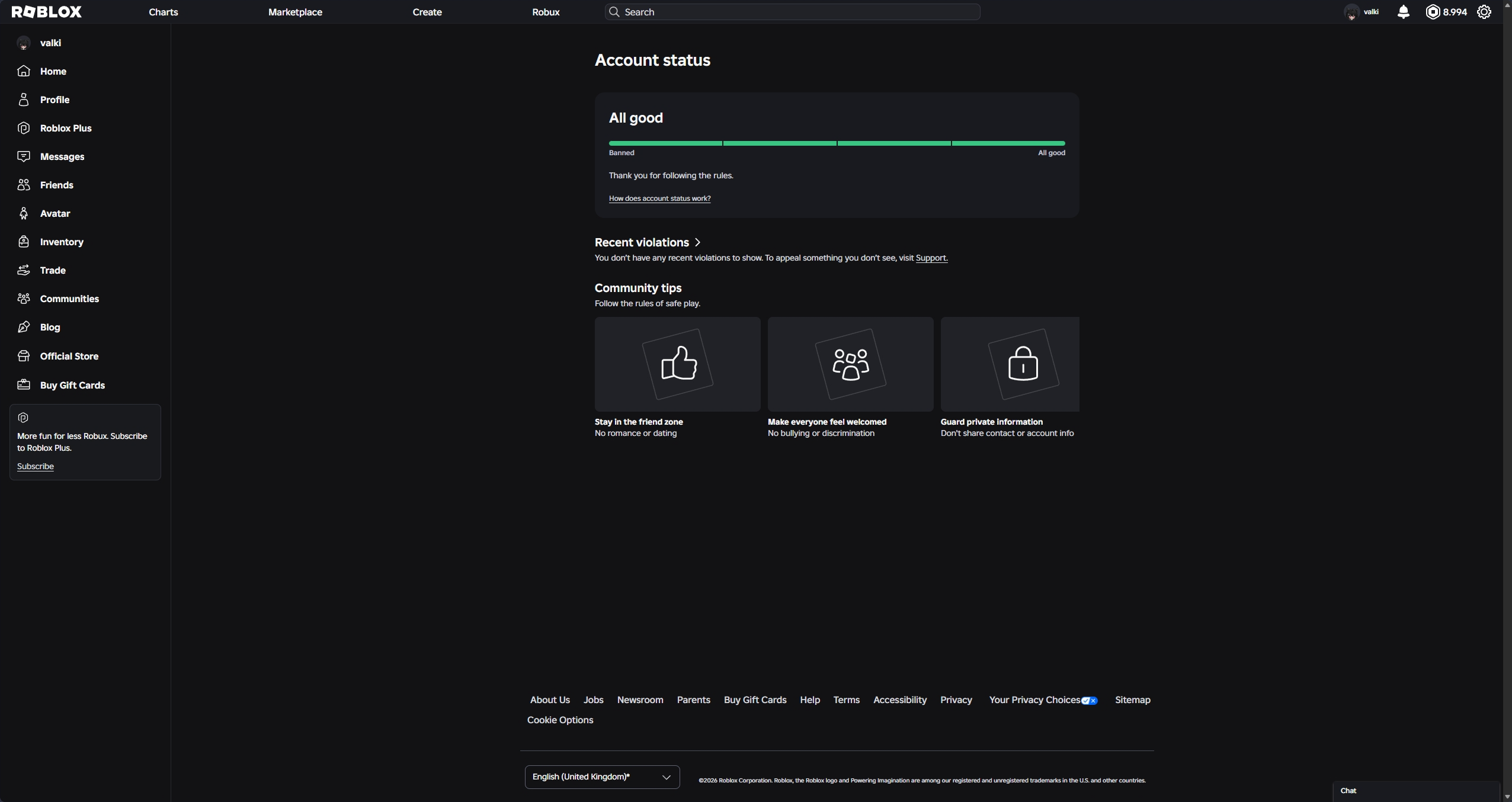Open the Support link under Recent violations

[x=931, y=258]
